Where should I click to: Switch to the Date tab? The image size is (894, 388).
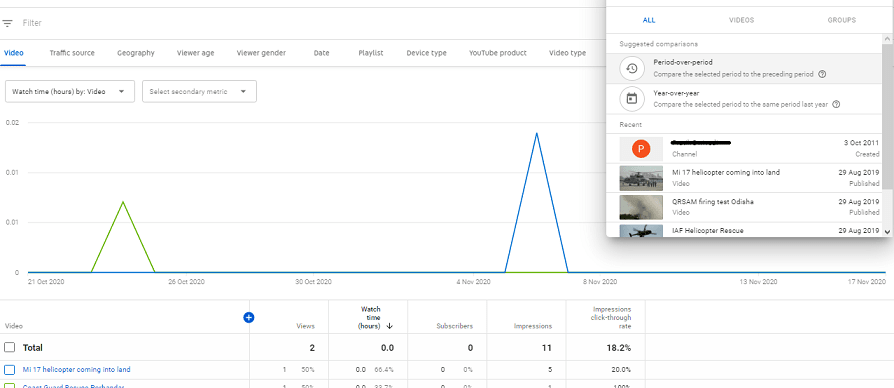coord(322,53)
